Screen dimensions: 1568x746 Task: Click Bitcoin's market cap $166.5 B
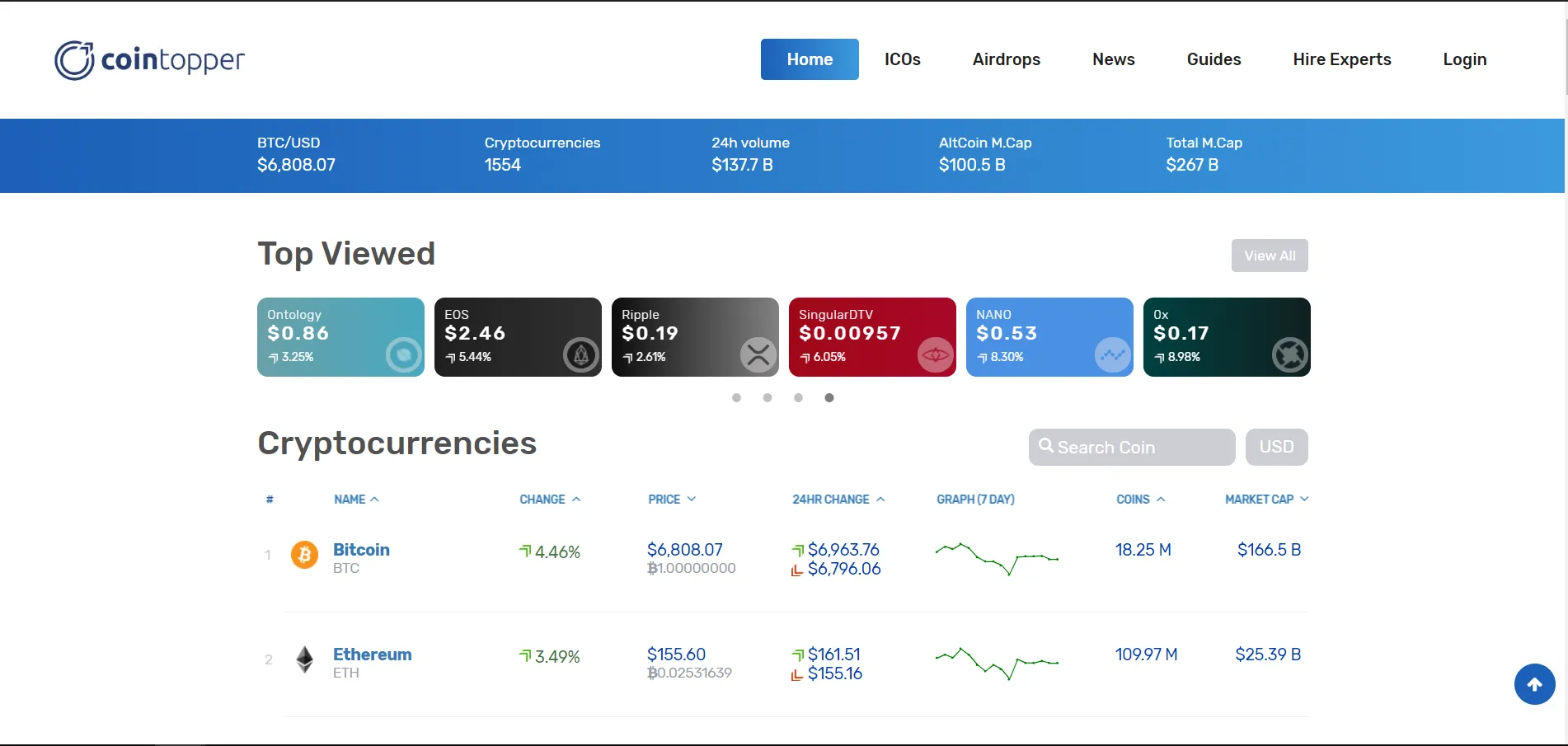pos(1270,550)
